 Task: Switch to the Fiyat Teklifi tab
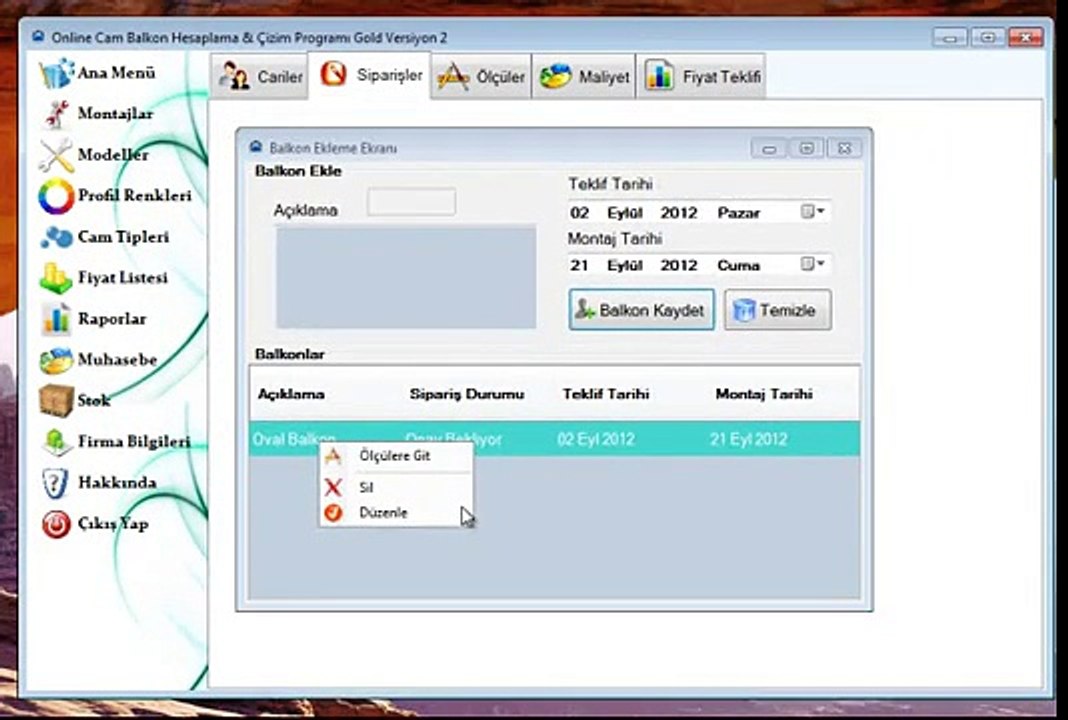701,76
